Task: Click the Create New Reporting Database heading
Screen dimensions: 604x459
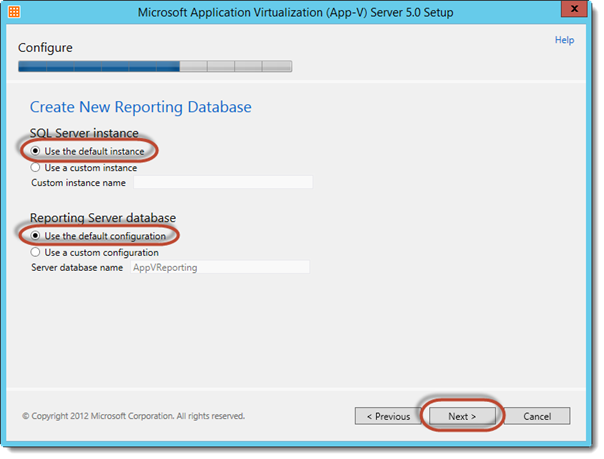Action: (141, 107)
